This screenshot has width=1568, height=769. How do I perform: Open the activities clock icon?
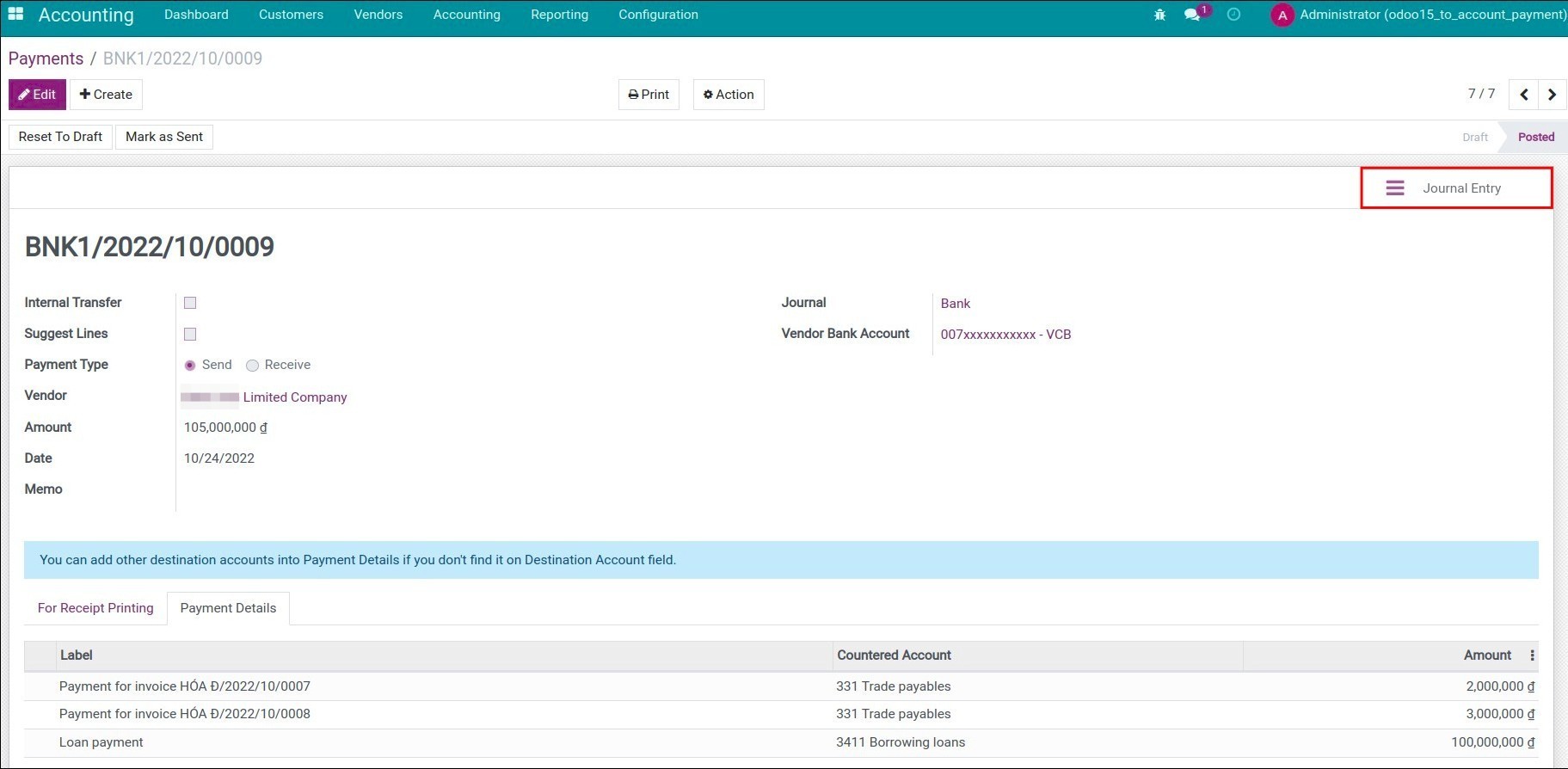coord(1233,15)
